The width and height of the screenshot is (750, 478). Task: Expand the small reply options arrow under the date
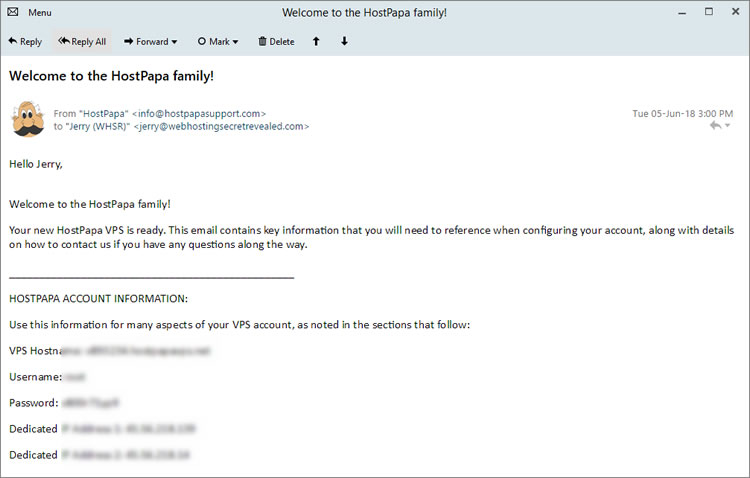[728, 126]
